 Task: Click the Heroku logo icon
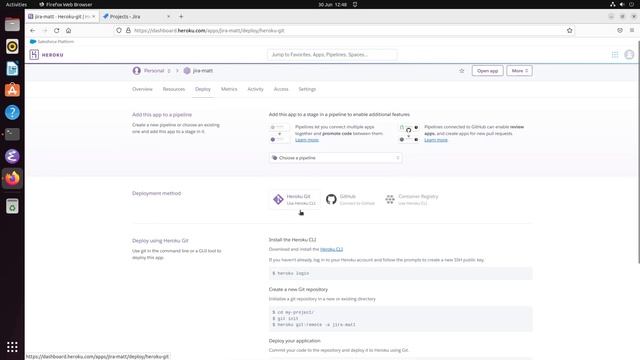[34, 54]
